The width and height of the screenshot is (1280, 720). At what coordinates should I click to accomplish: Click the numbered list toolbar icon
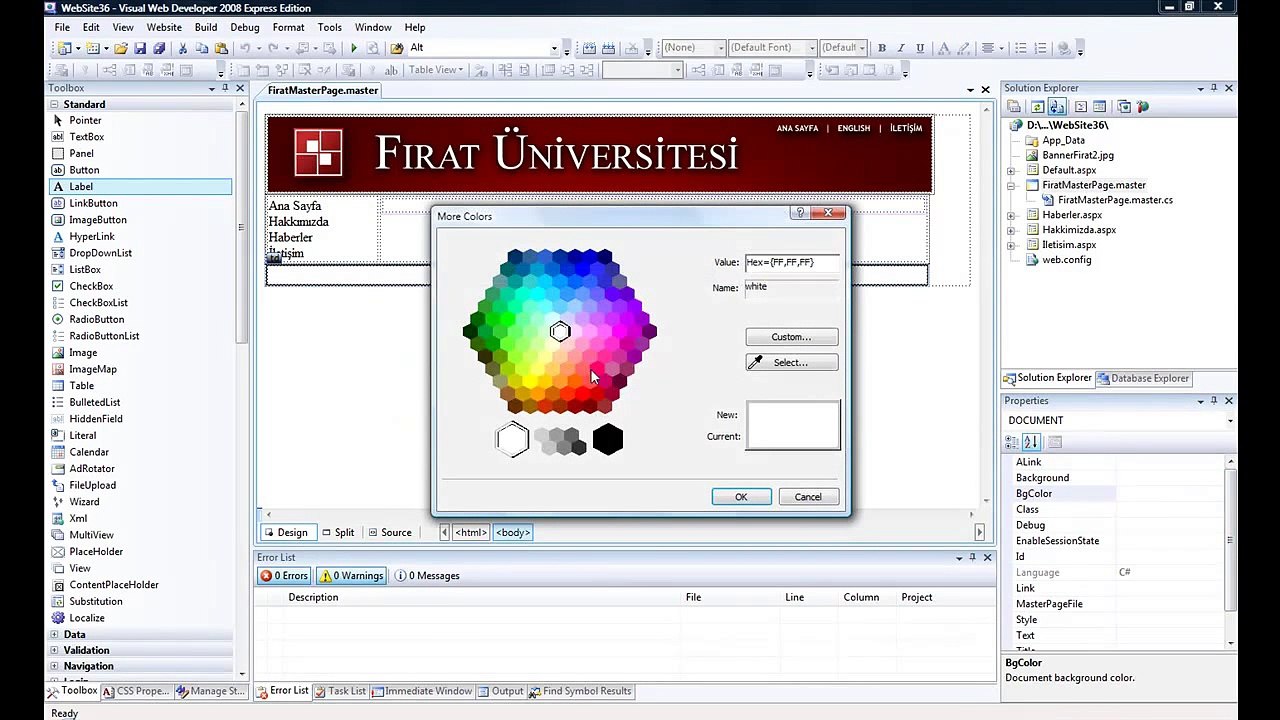[x=1041, y=48]
